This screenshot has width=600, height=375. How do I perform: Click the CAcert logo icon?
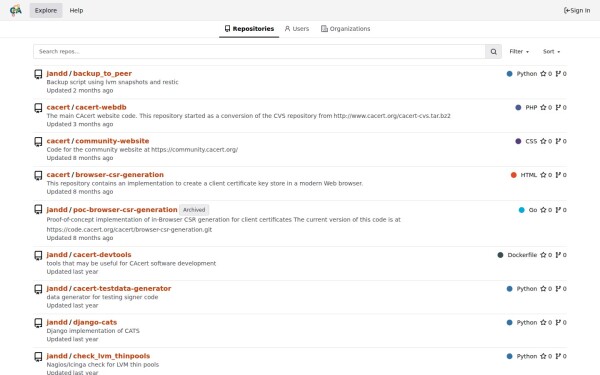16,10
